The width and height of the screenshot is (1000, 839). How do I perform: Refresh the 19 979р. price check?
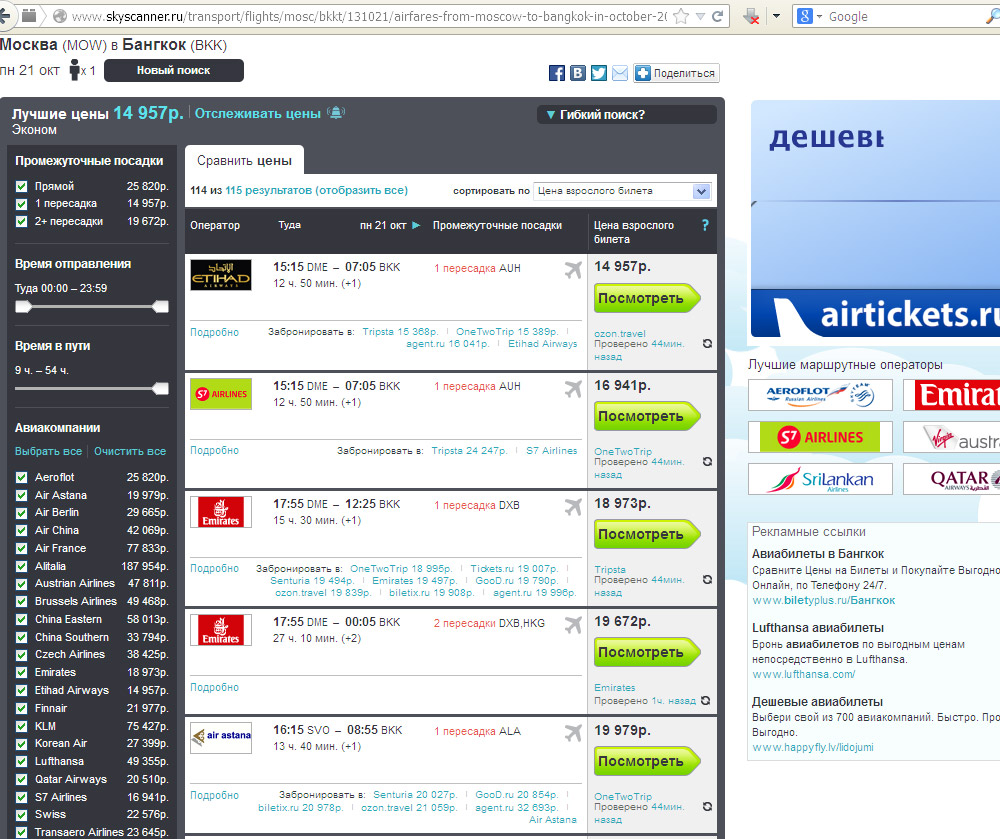pos(707,806)
